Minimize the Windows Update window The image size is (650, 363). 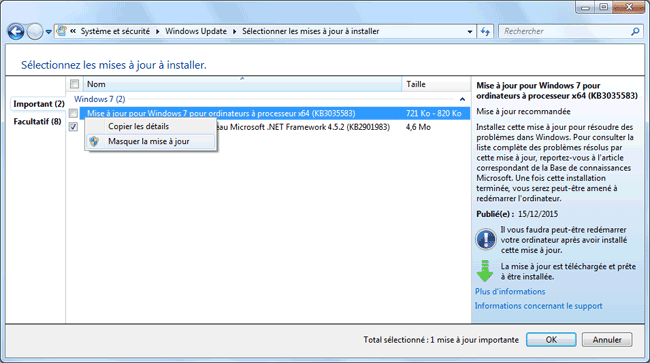585,7
